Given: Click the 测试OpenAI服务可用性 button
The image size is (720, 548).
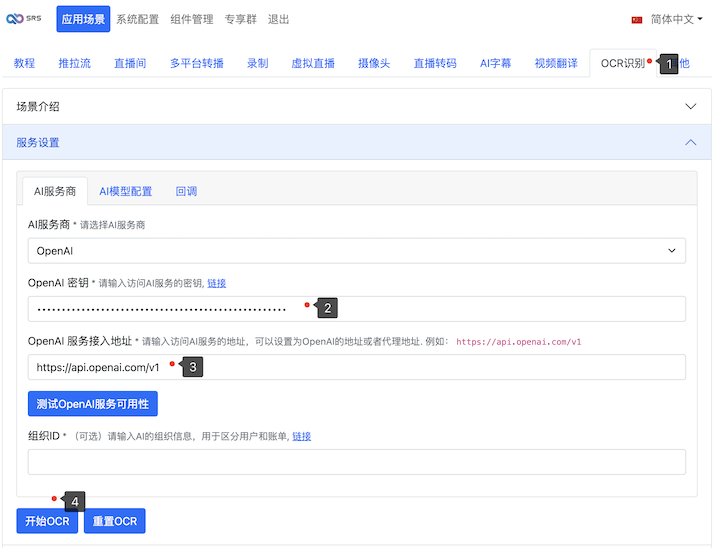Looking at the screenshot, I should (x=92, y=404).
